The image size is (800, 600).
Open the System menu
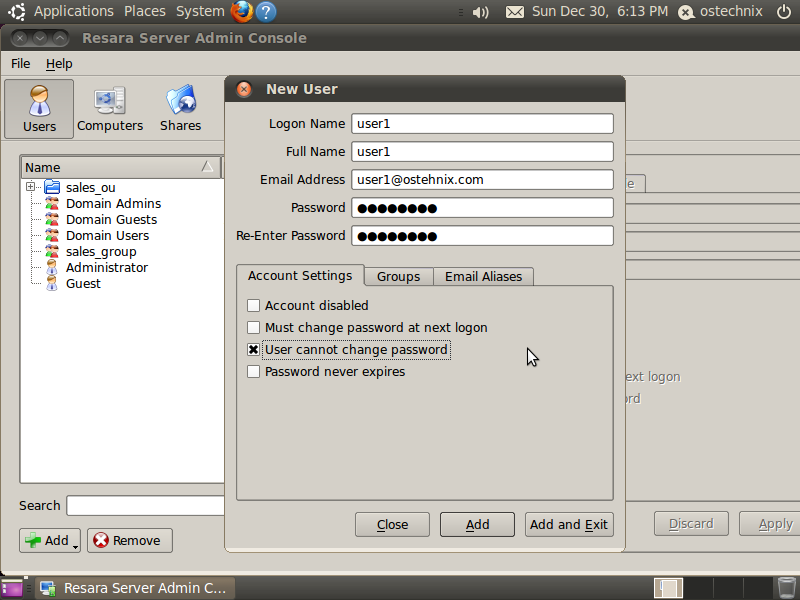click(200, 11)
